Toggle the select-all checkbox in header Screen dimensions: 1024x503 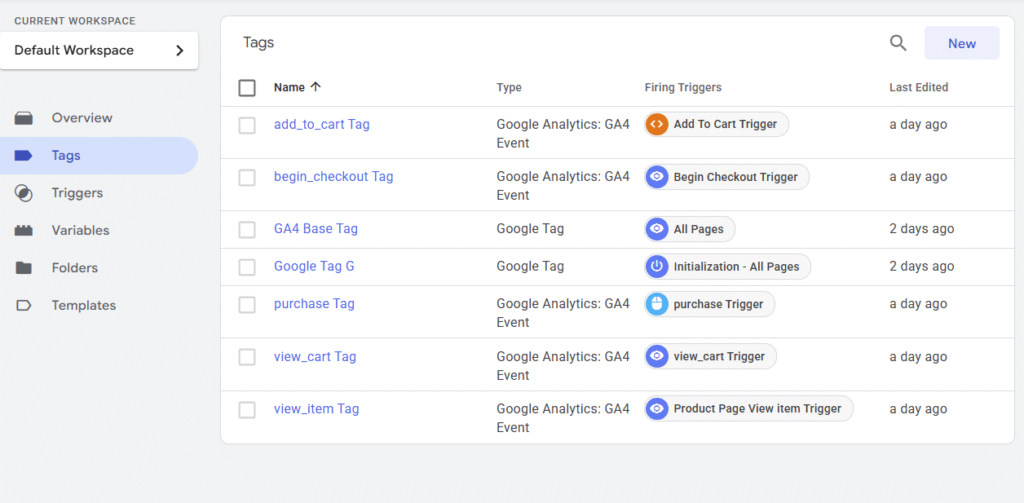247,88
